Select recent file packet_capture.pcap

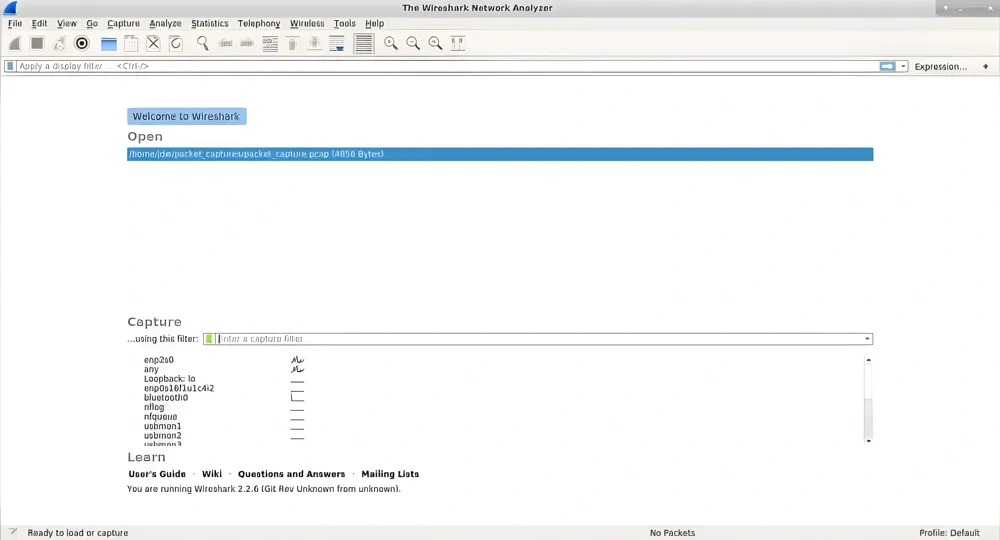pyautogui.click(x=500, y=154)
